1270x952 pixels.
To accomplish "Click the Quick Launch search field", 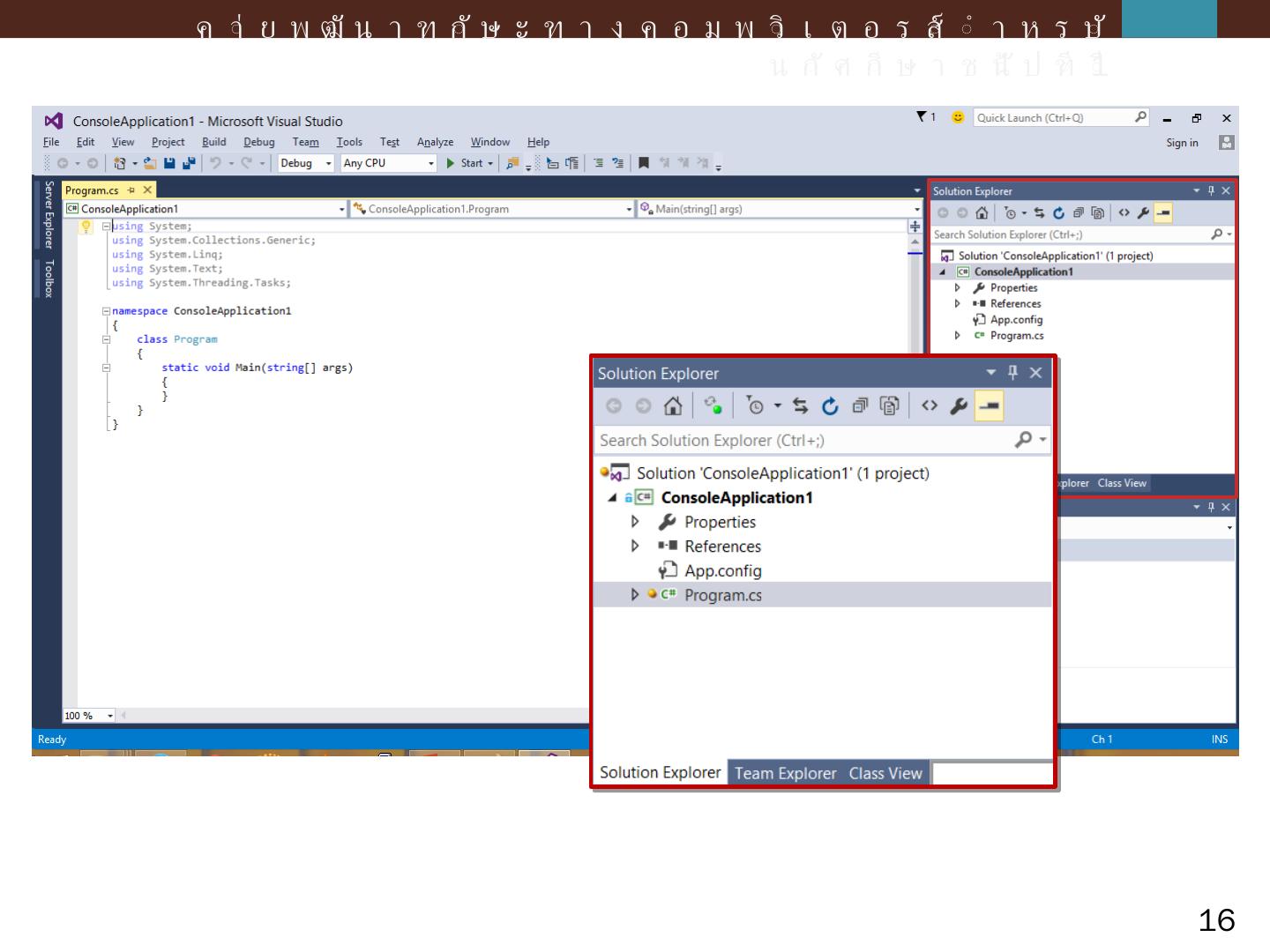I will (1053, 117).
